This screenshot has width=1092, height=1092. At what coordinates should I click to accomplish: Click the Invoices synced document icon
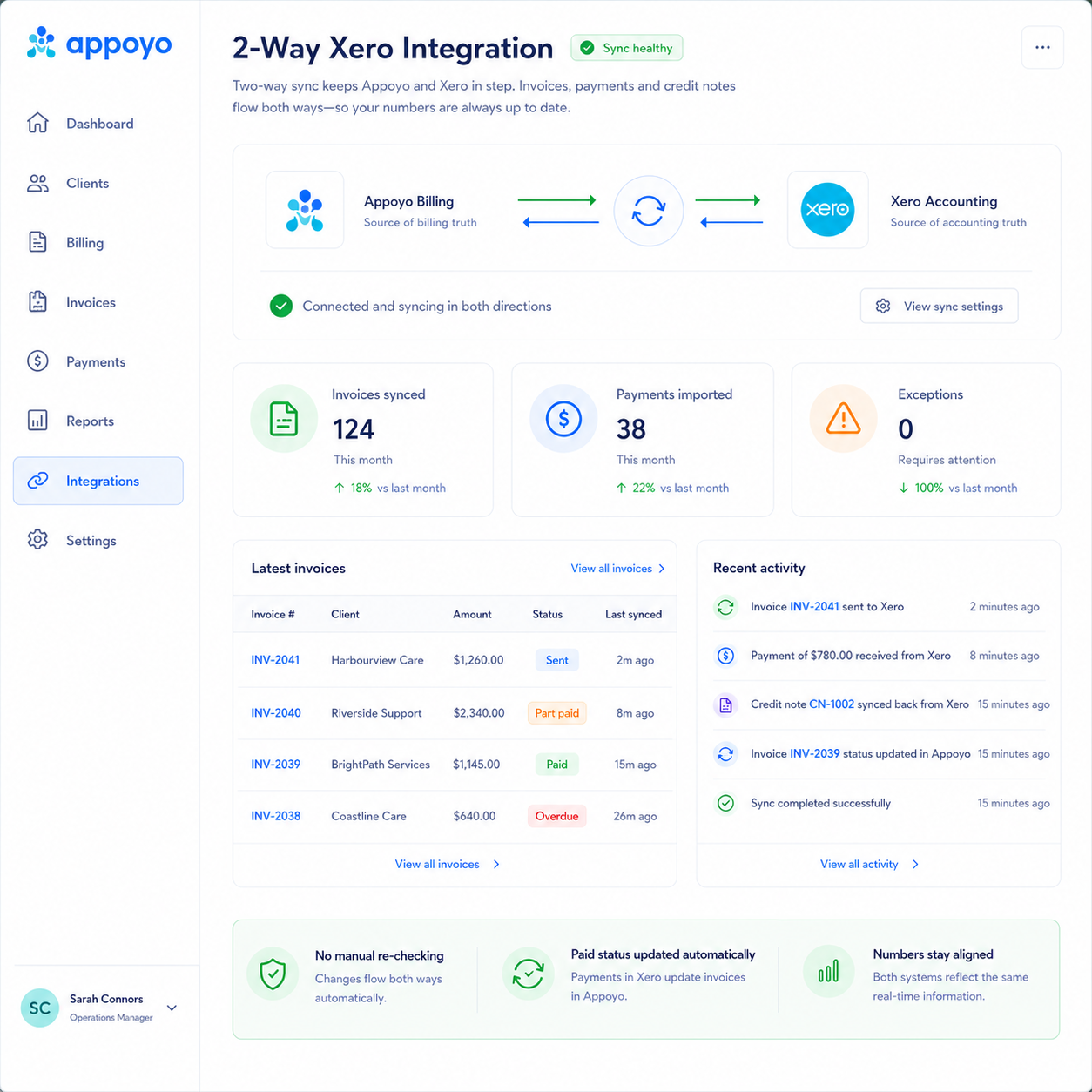(x=284, y=419)
